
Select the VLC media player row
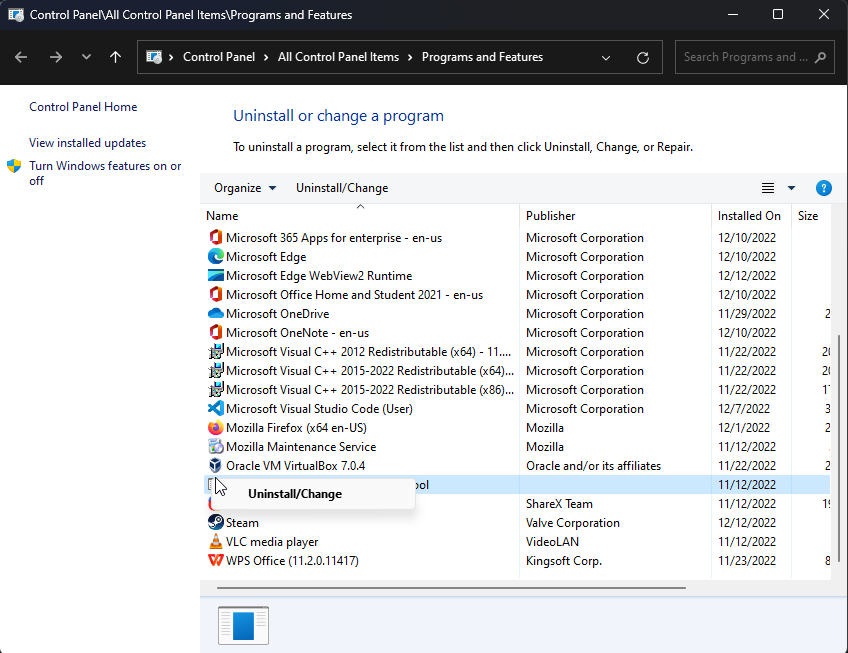(517, 541)
